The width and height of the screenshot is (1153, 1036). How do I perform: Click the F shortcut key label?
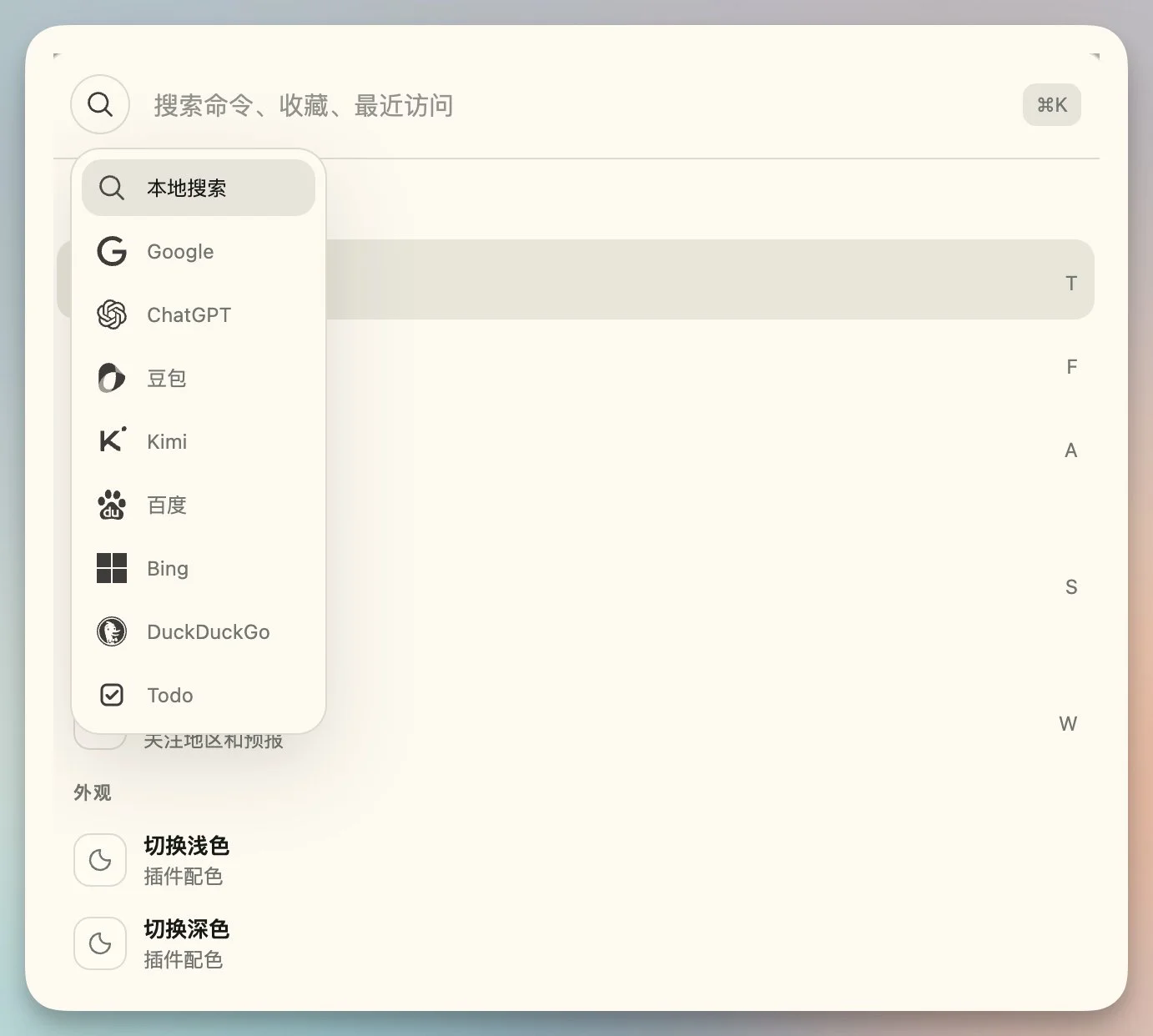point(1072,367)
